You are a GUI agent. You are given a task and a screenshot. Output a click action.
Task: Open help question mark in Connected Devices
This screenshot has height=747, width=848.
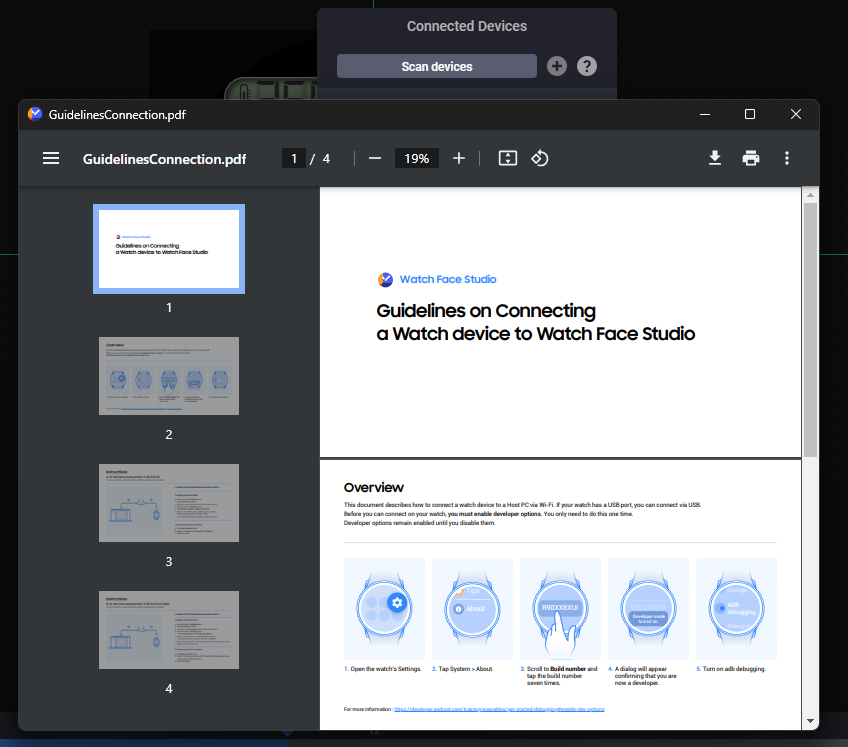click(587, 66)
